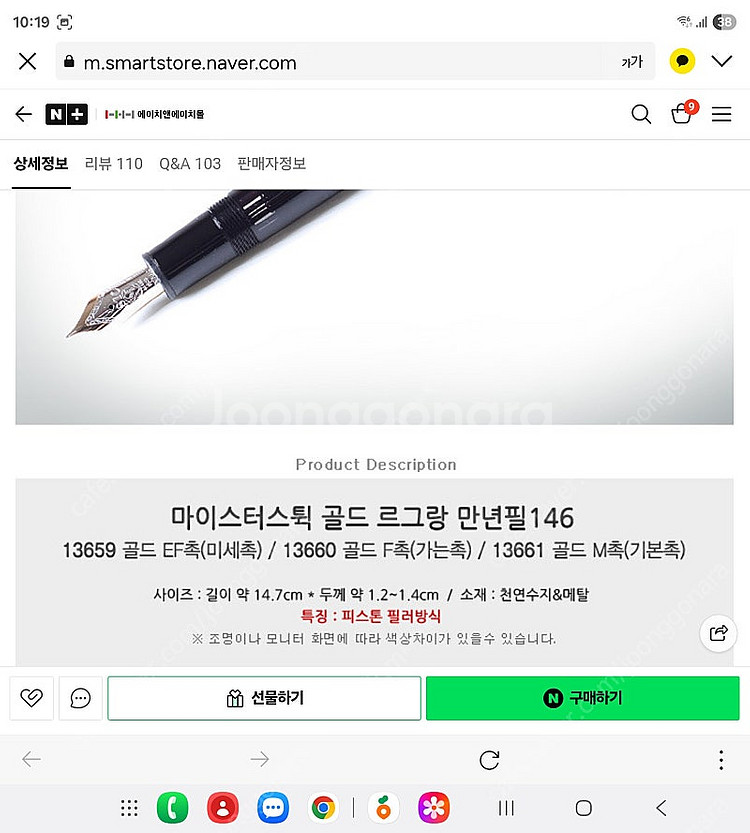This screenshot has height=833, width=750.
Task: Open the store search magnifier icon
Action: click(x=641, y=114)
